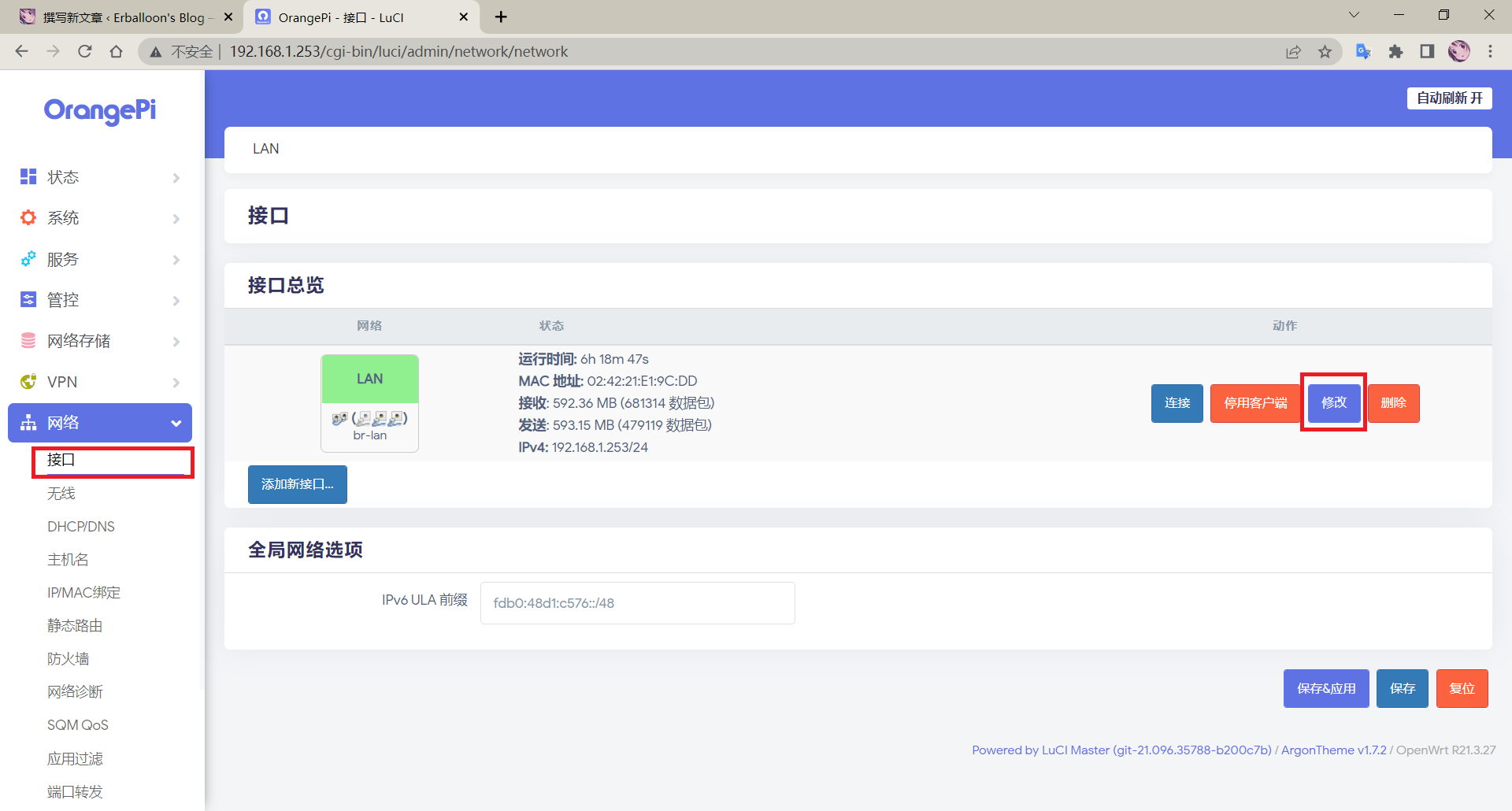The width and height of the screenshot is (1512, 811).
Task: Click the browser reload icon
Action: click(85, 51)
